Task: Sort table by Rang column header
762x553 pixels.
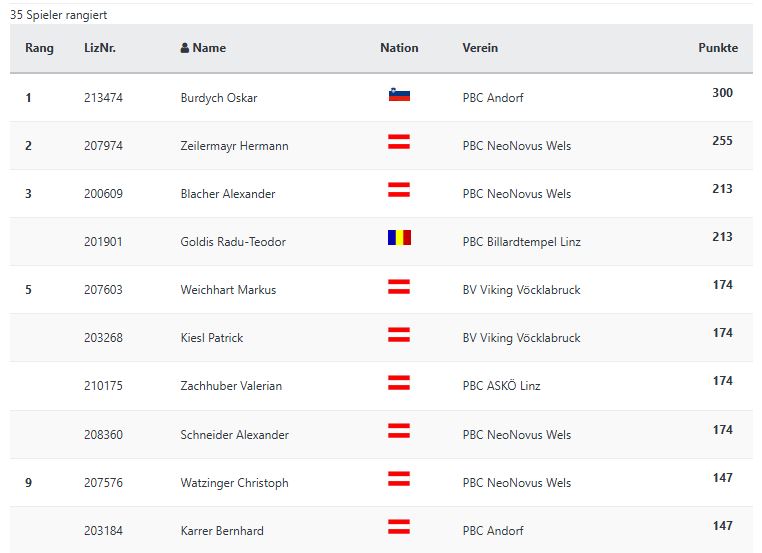Action: point(39,48)
